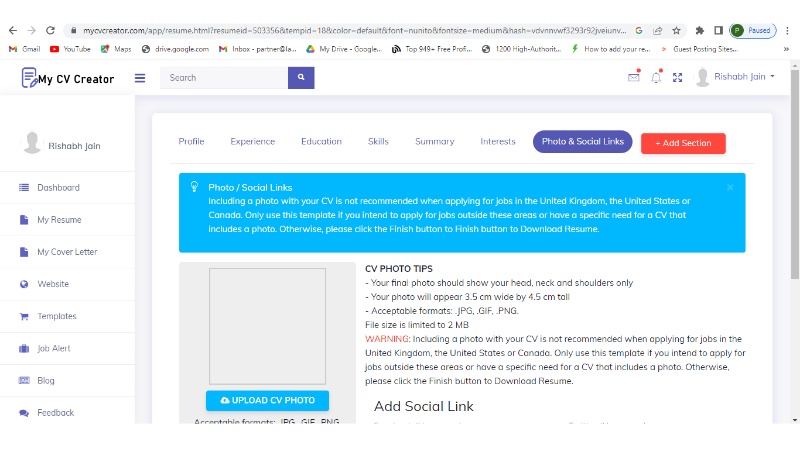Open My Cover Letter in the sidebar
This screenshot has height=449, width=800.
click(67, 252)
